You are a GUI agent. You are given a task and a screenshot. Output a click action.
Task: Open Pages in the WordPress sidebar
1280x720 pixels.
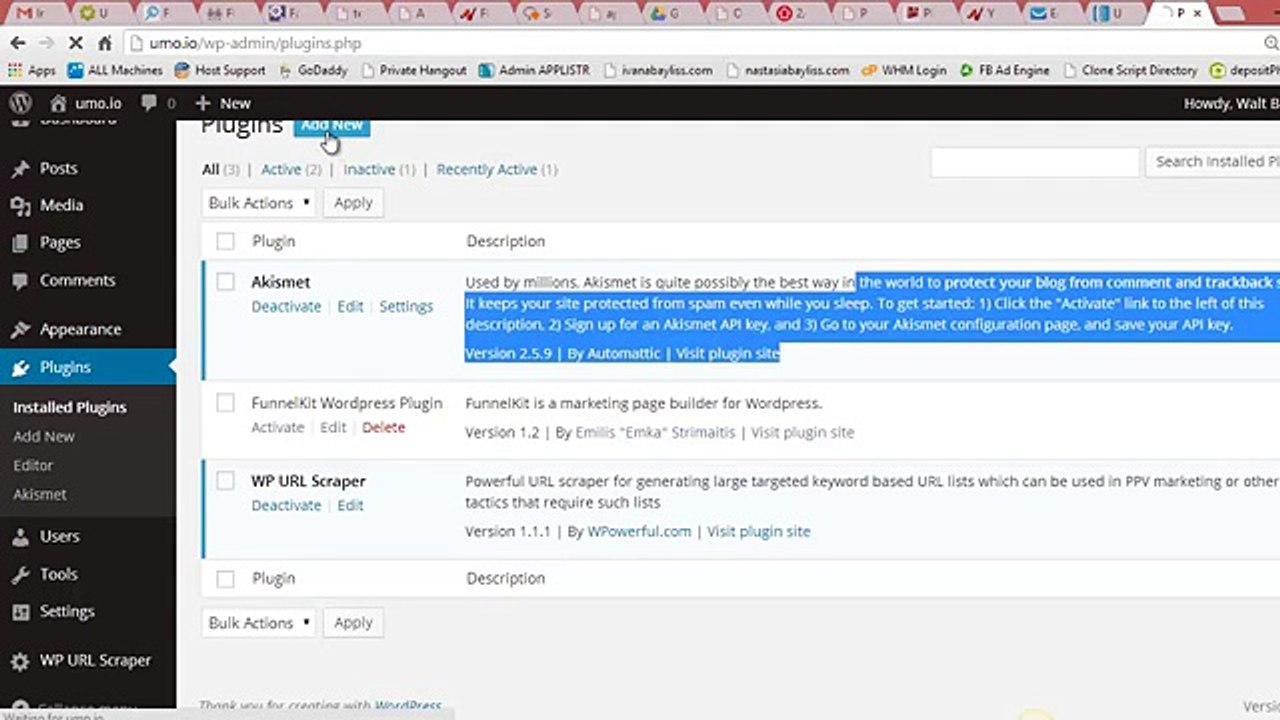click(x=60, y=242)
